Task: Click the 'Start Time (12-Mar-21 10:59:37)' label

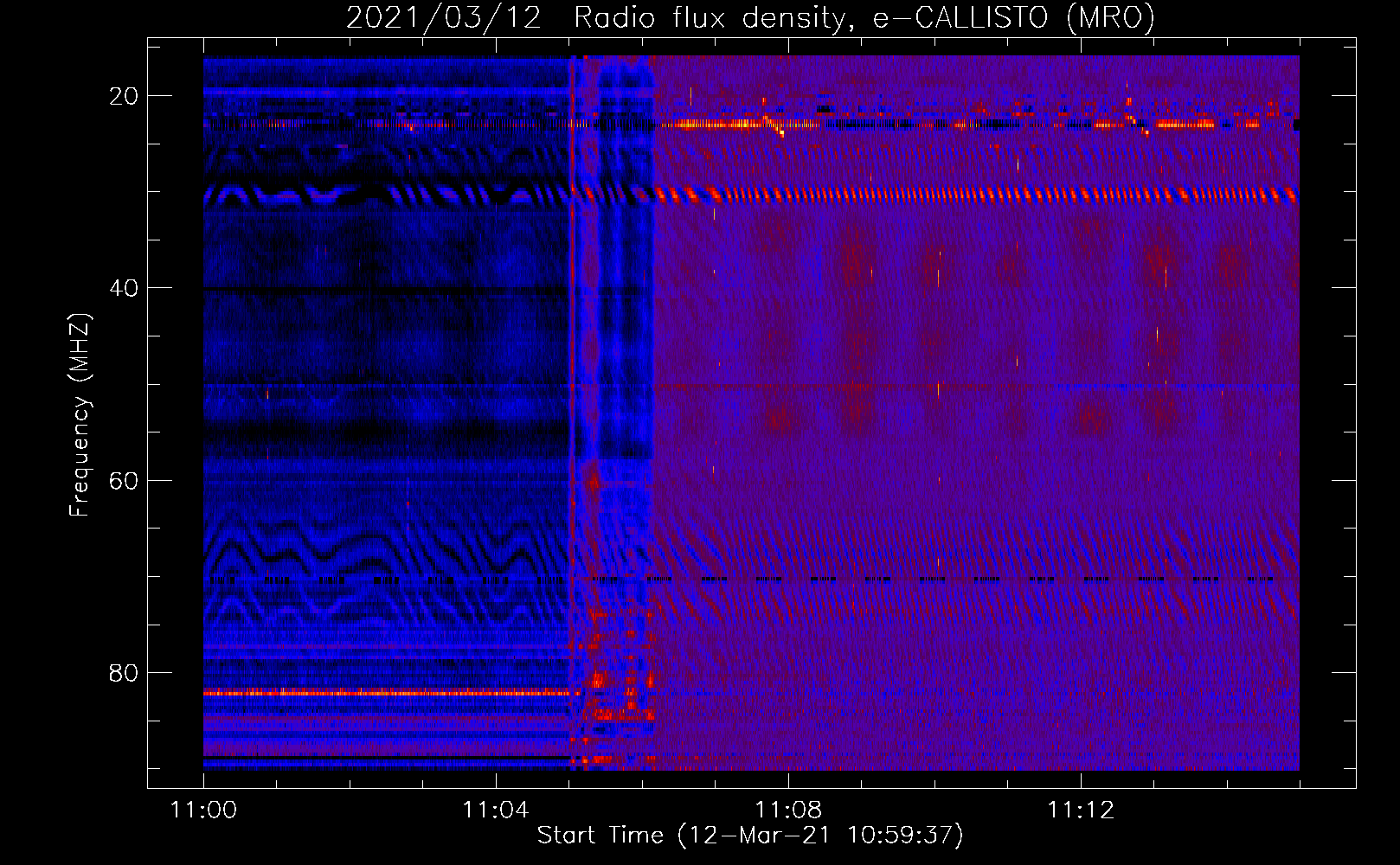Action: pyautogui.click(x=750, y=836)
